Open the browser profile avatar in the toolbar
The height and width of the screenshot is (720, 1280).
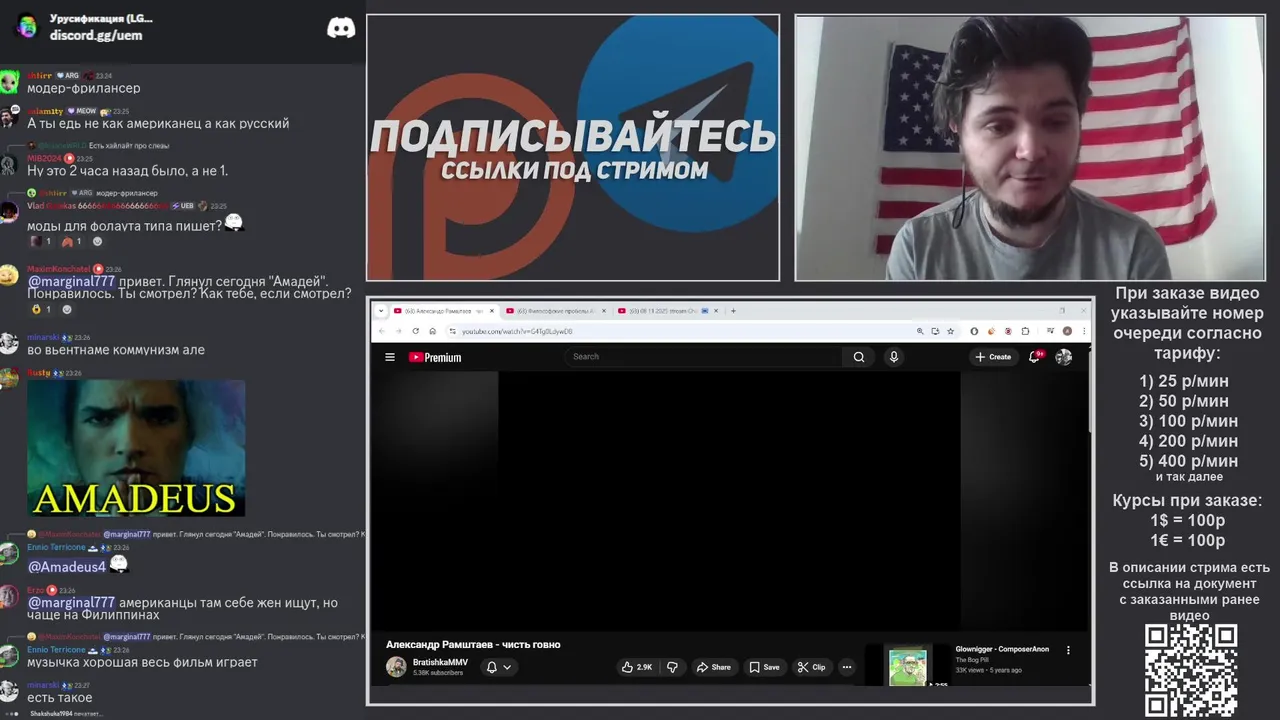1067,331
